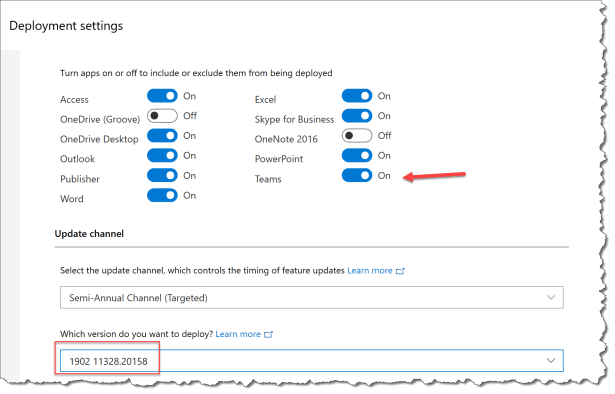Viewport: 615px width, 394px height.
Task: Click the OneNote 2016 label
Action: [286, 139]
